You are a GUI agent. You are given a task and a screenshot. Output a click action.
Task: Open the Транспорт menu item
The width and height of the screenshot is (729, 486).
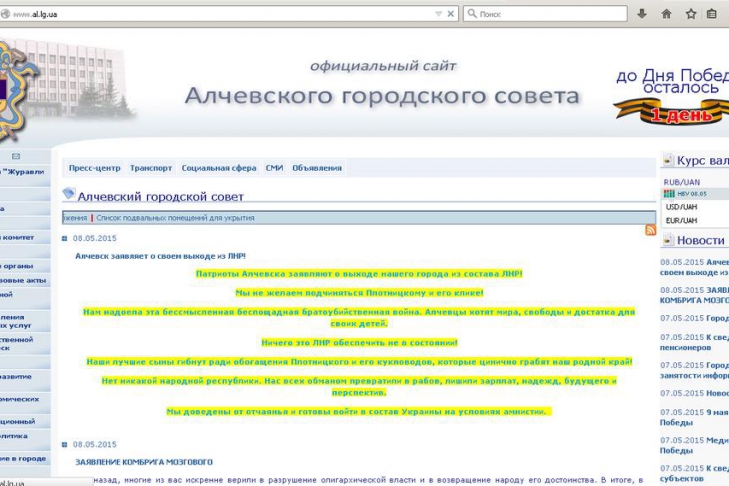151,168
